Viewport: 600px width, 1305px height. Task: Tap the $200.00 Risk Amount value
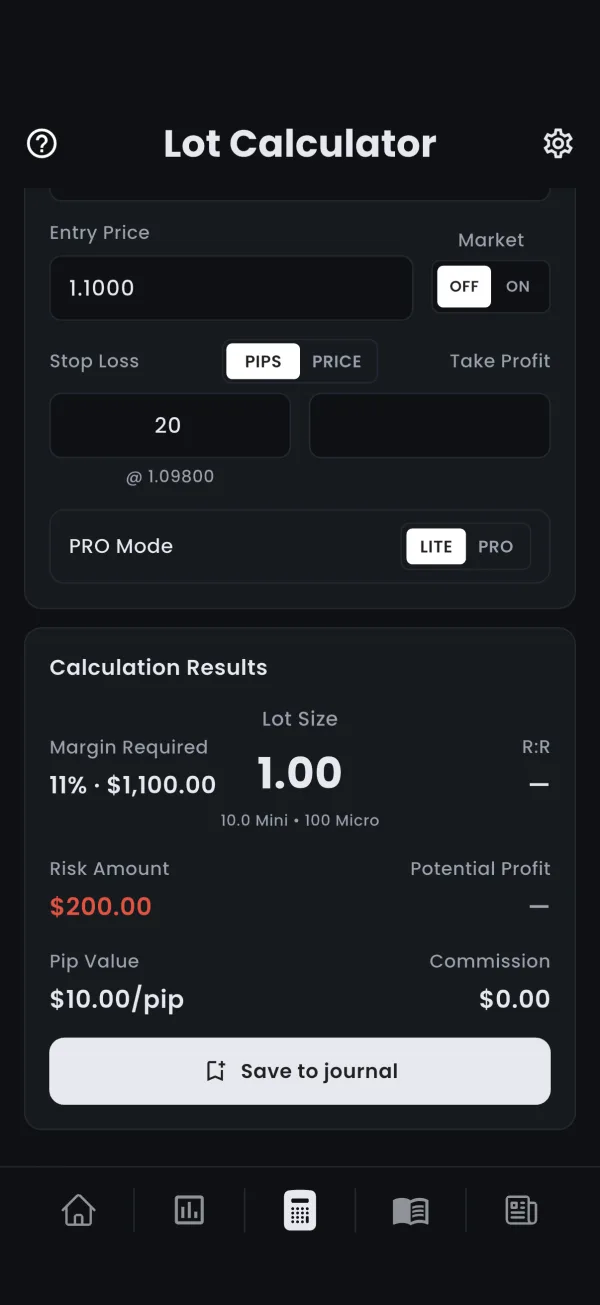[x=101, y=907]
